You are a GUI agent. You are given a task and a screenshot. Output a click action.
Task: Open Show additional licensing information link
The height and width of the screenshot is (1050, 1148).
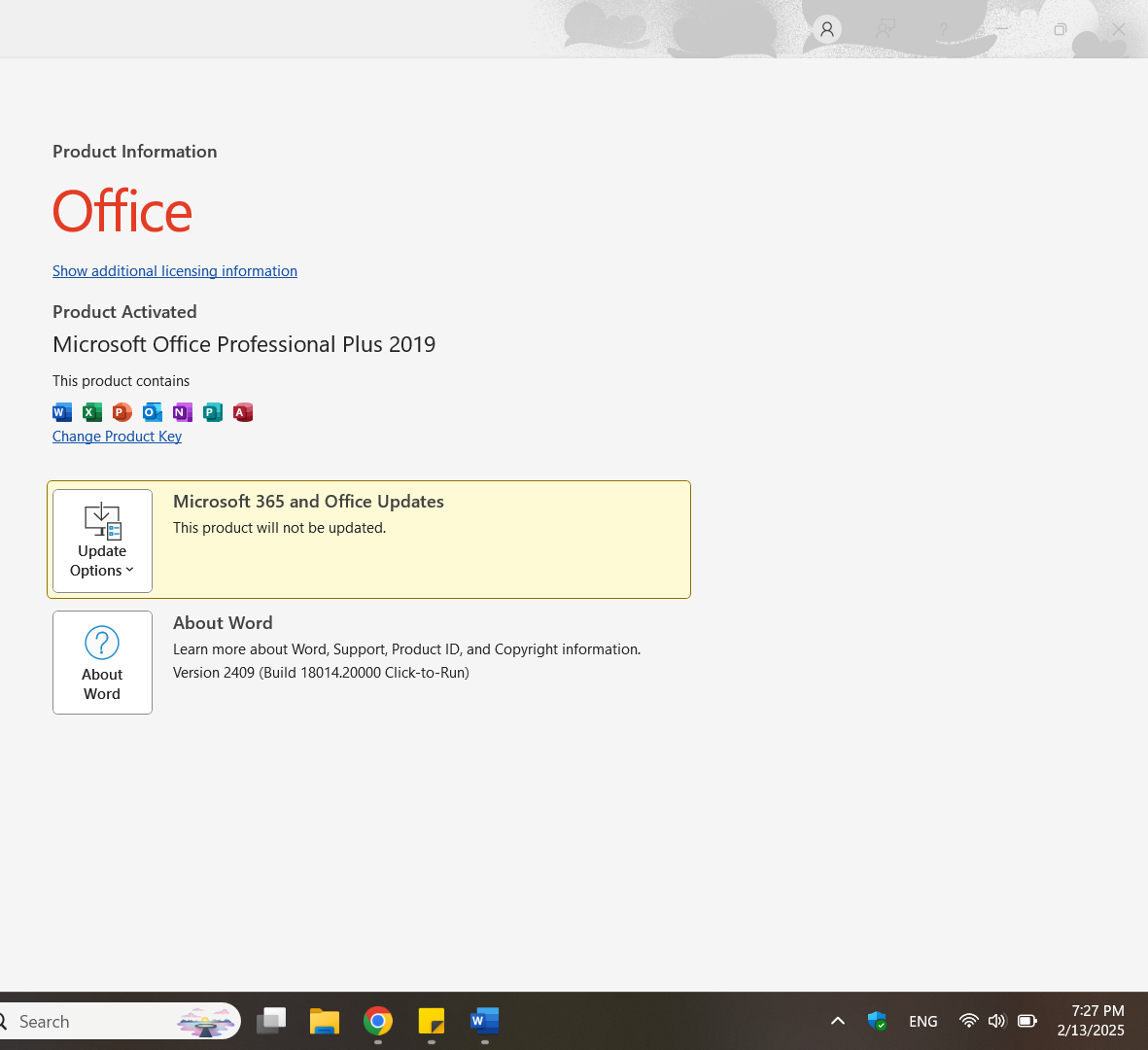(x=175, y=271)
